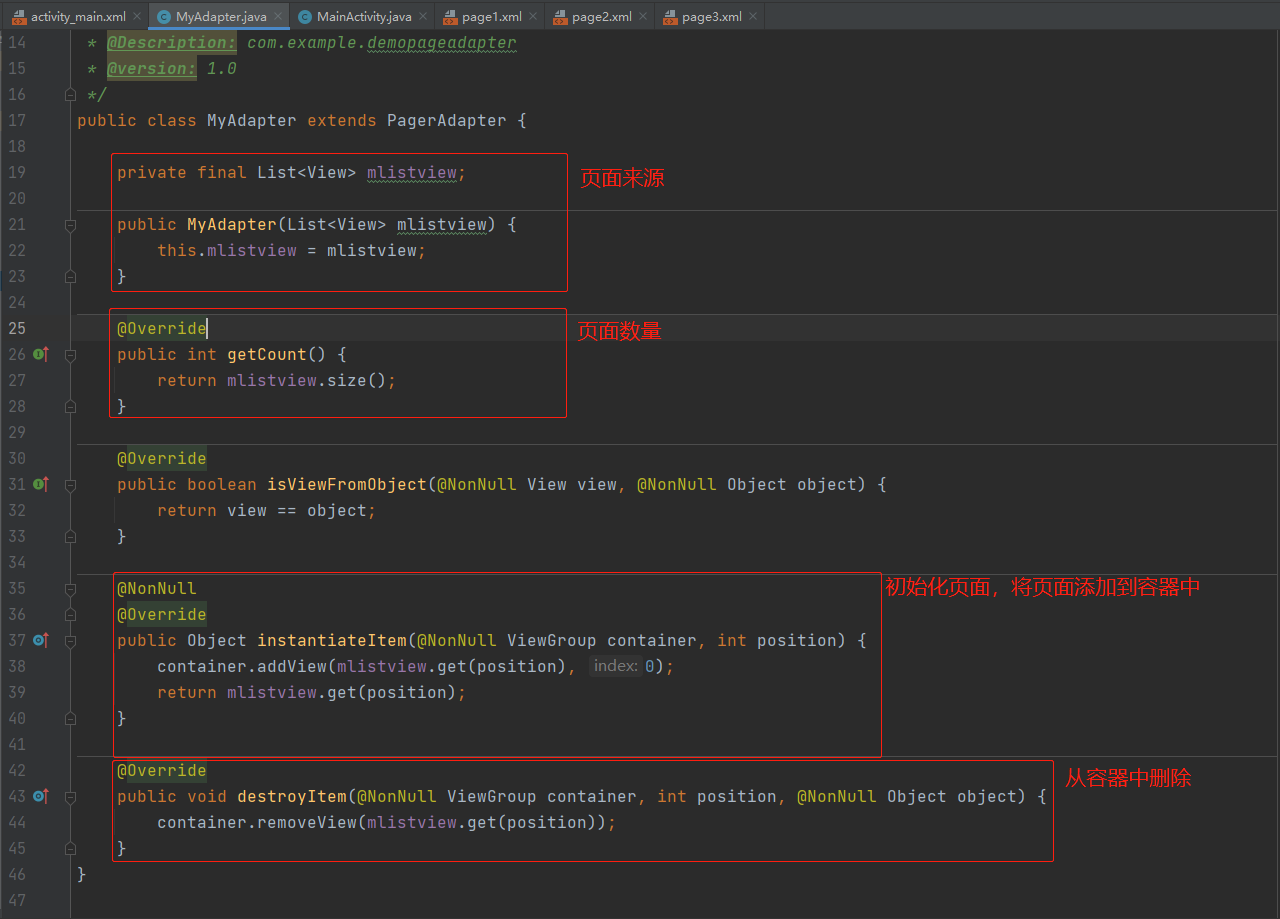Click 'return view == object;' on line 32
This screenshot has height=919, width=1280.
click(267, 510)
